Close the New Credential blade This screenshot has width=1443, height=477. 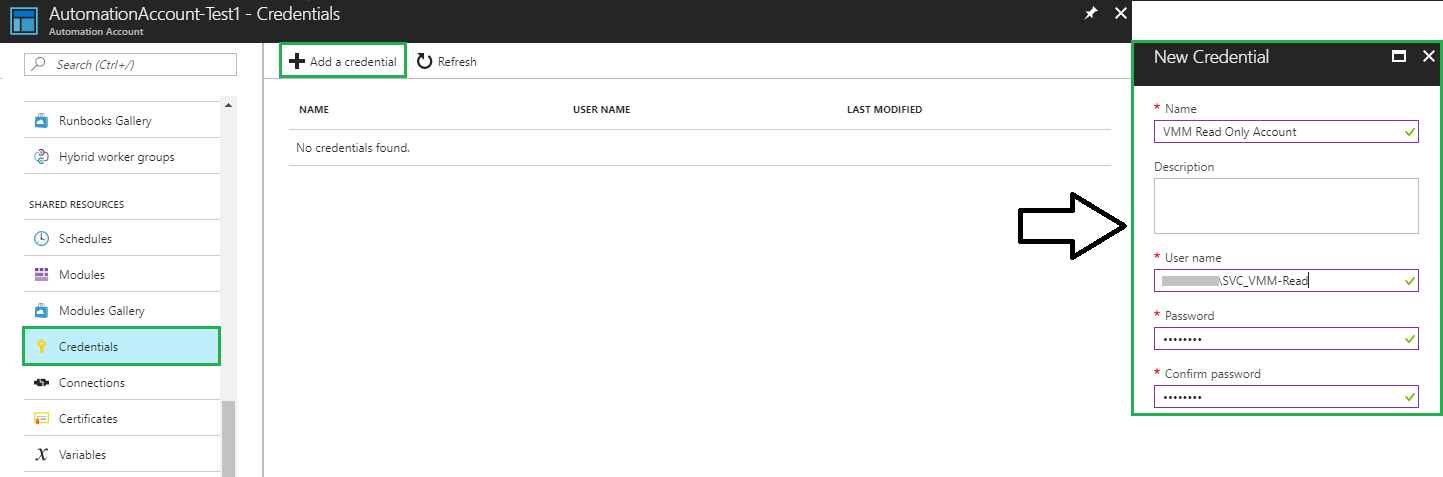click(x=1428, y=57)
